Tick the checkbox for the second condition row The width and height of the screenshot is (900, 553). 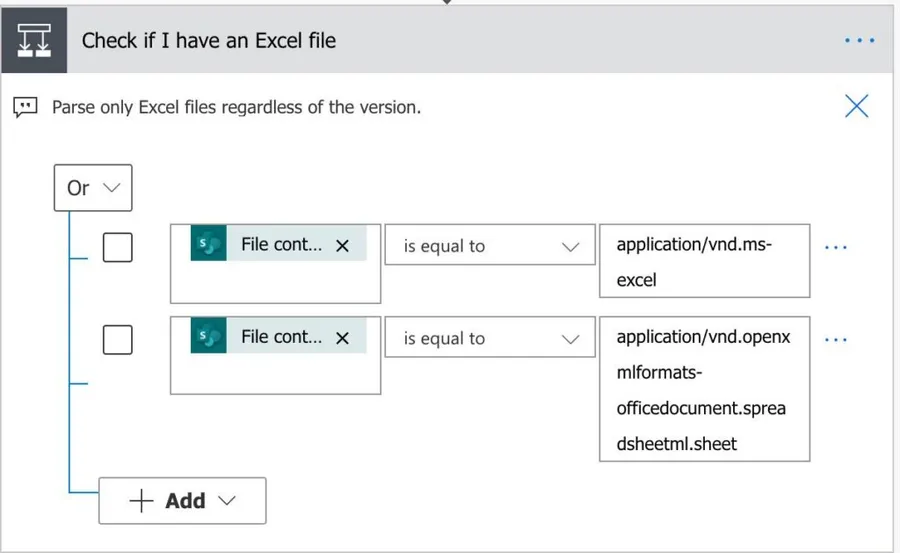click(118, 340)
